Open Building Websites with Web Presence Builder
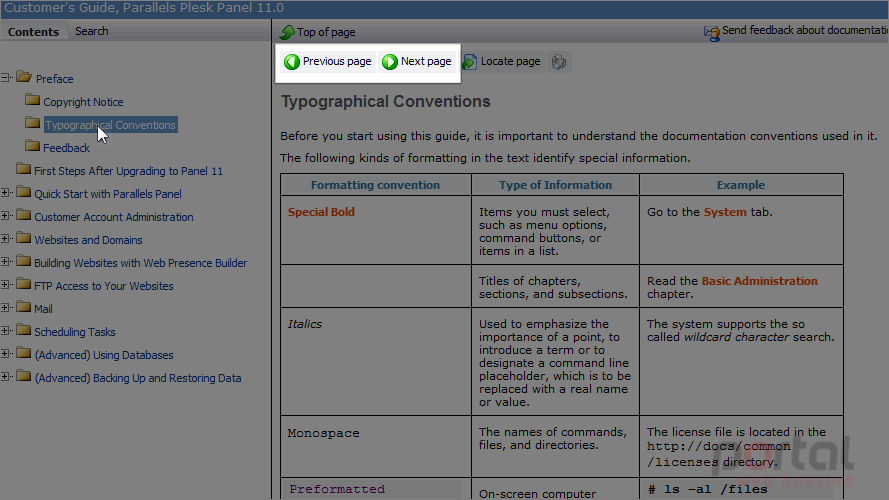The image size is (889, 500). click(x=141, y=263)
